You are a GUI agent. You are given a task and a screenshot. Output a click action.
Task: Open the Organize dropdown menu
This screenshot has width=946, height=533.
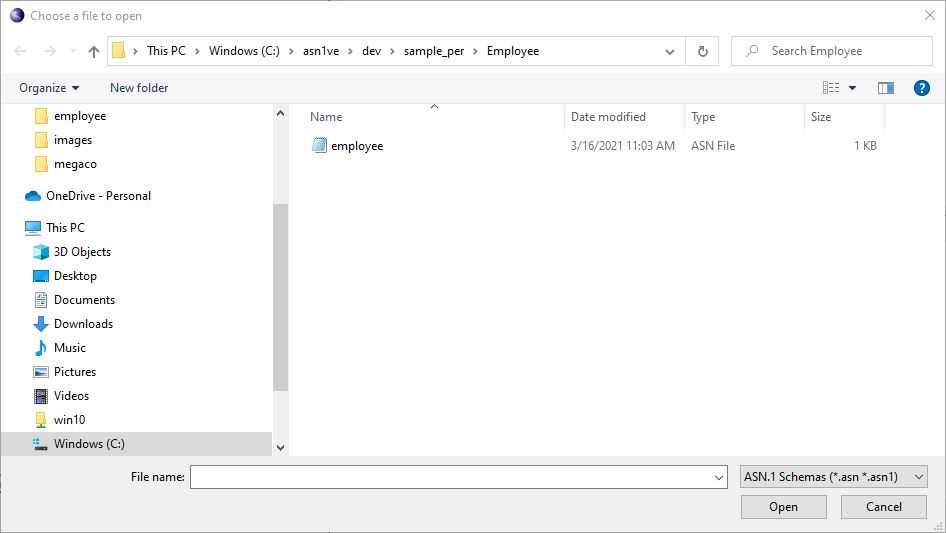pyautogui.click(x=49, y=88)
